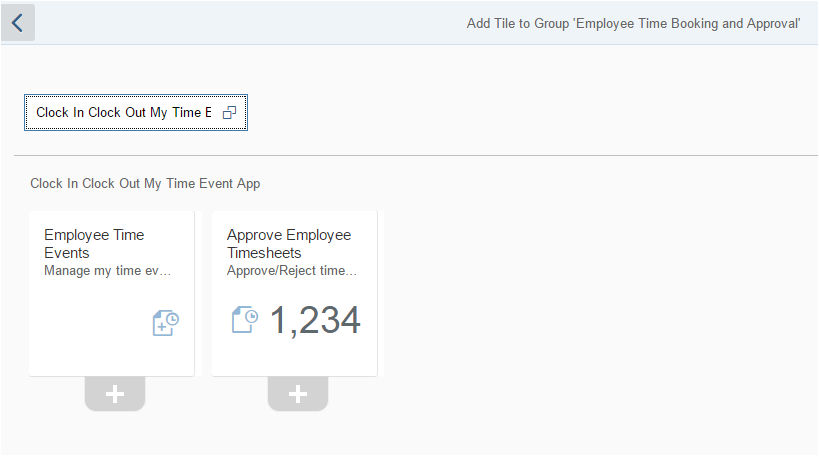Click the Approve Employee Timesheets tile title
Viewport: 819px width, 456px height.
tap(289, 244)
